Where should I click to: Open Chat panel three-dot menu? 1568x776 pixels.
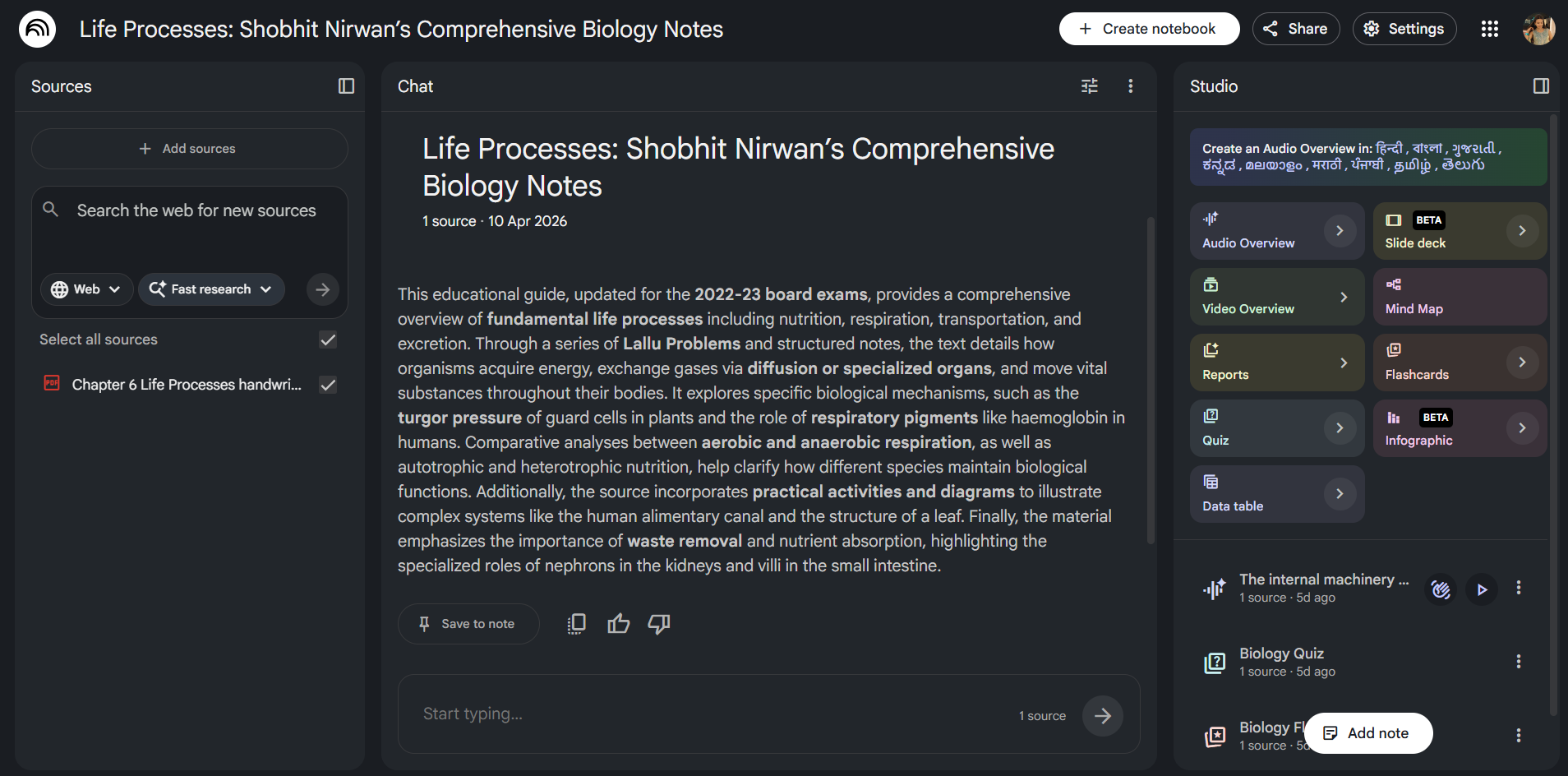pos(1131,86)
